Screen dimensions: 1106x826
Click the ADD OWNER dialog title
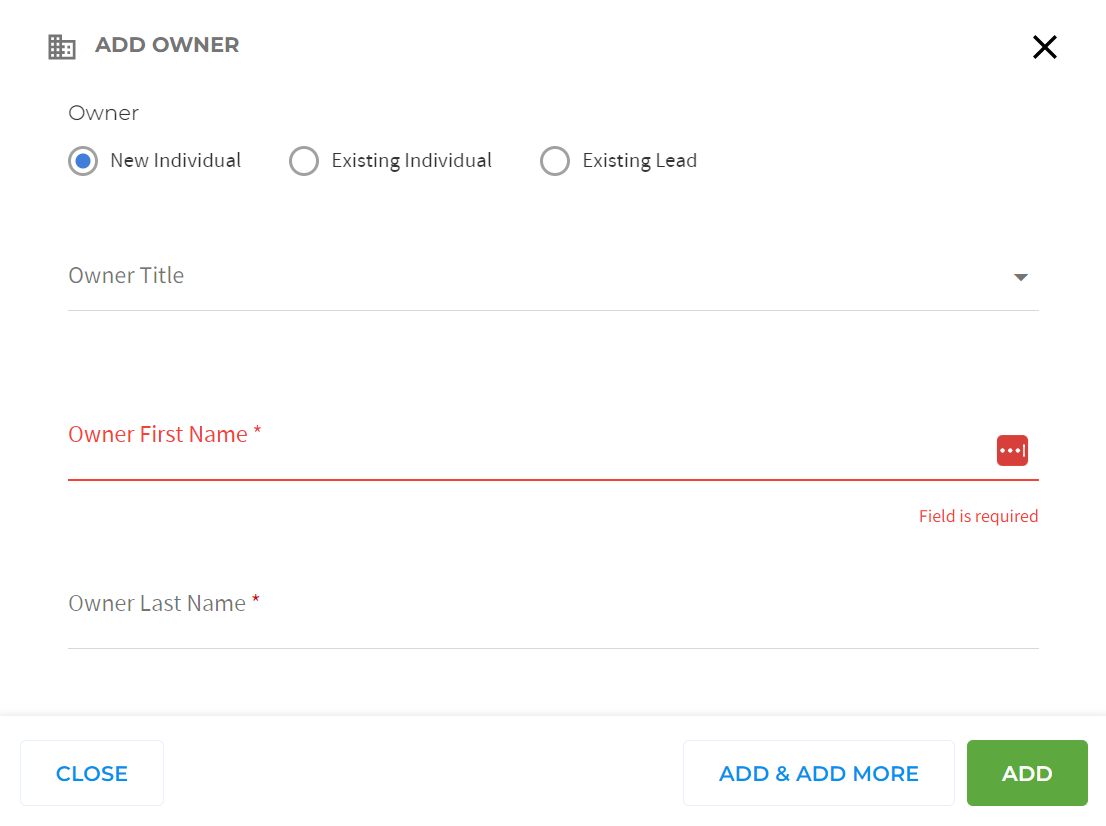[167, 45]
